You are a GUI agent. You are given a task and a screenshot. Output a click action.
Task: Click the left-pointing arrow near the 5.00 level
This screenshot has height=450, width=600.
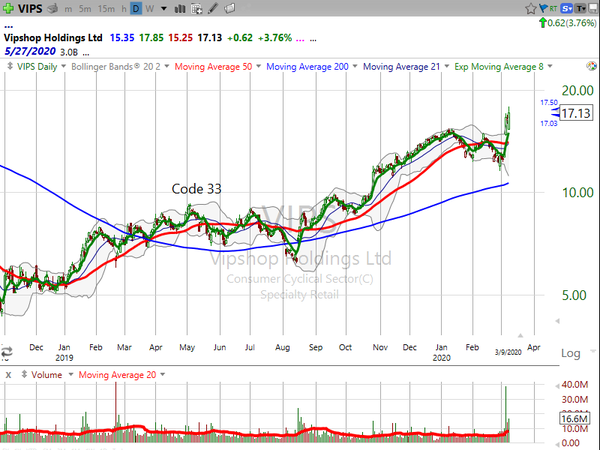click(558, 321)
